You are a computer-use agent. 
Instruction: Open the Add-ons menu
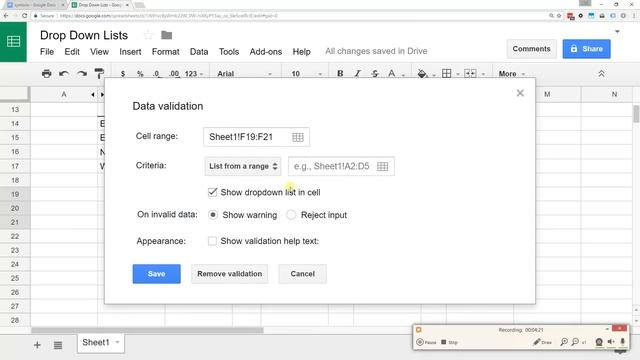[266, 52]
